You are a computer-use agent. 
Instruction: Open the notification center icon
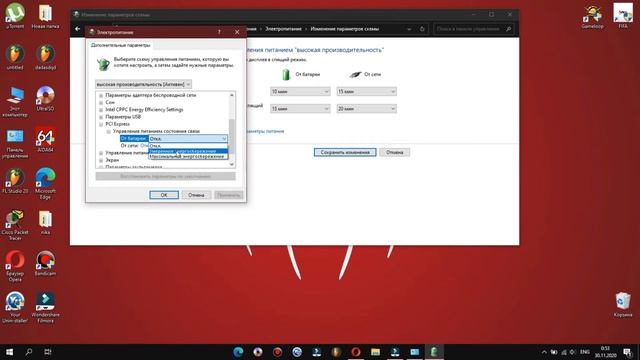[x=628, y=352]
